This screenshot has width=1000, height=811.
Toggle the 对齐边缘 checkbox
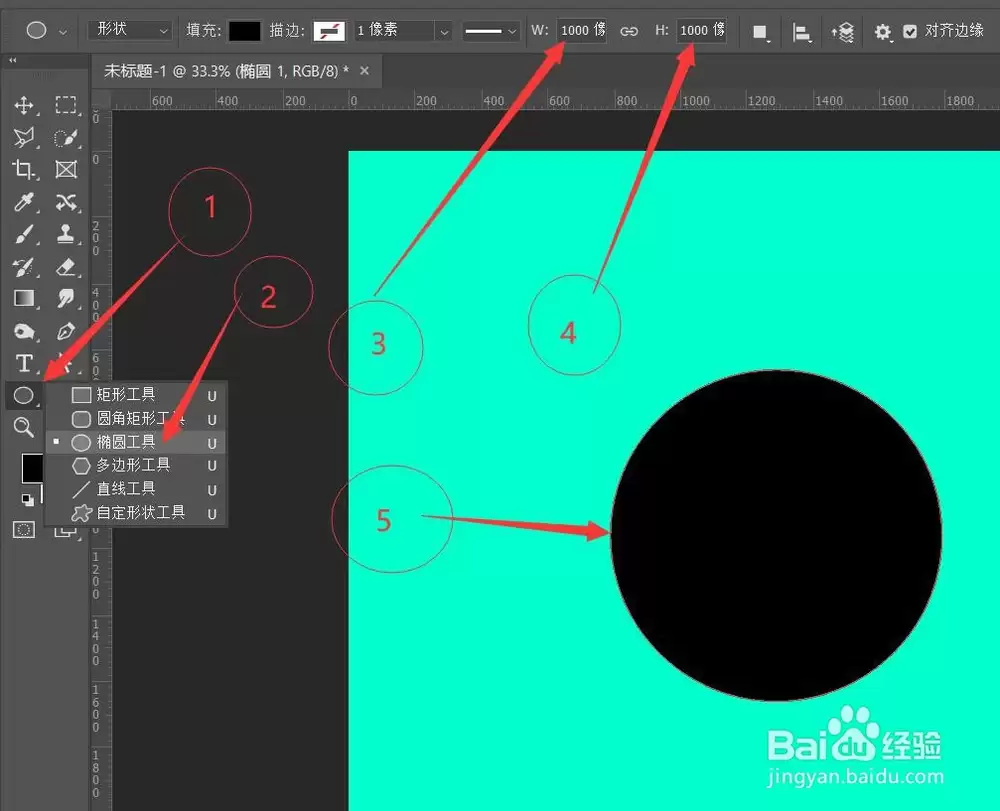[x=910, y=31]
